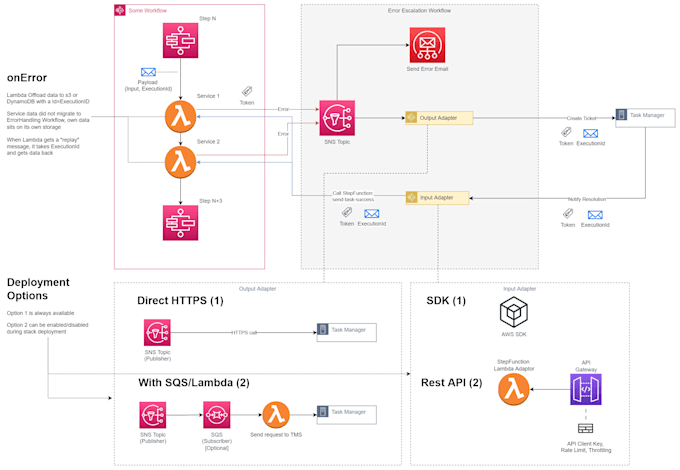680x470 pixels.
Task: Click the Create Ticket arrow label
Action: [582, 118]
